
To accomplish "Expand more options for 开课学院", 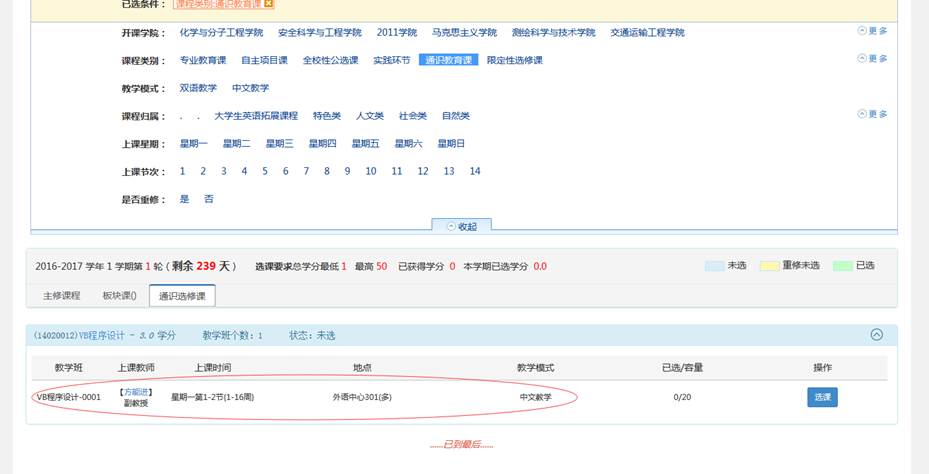I will [x=872, y=31].
